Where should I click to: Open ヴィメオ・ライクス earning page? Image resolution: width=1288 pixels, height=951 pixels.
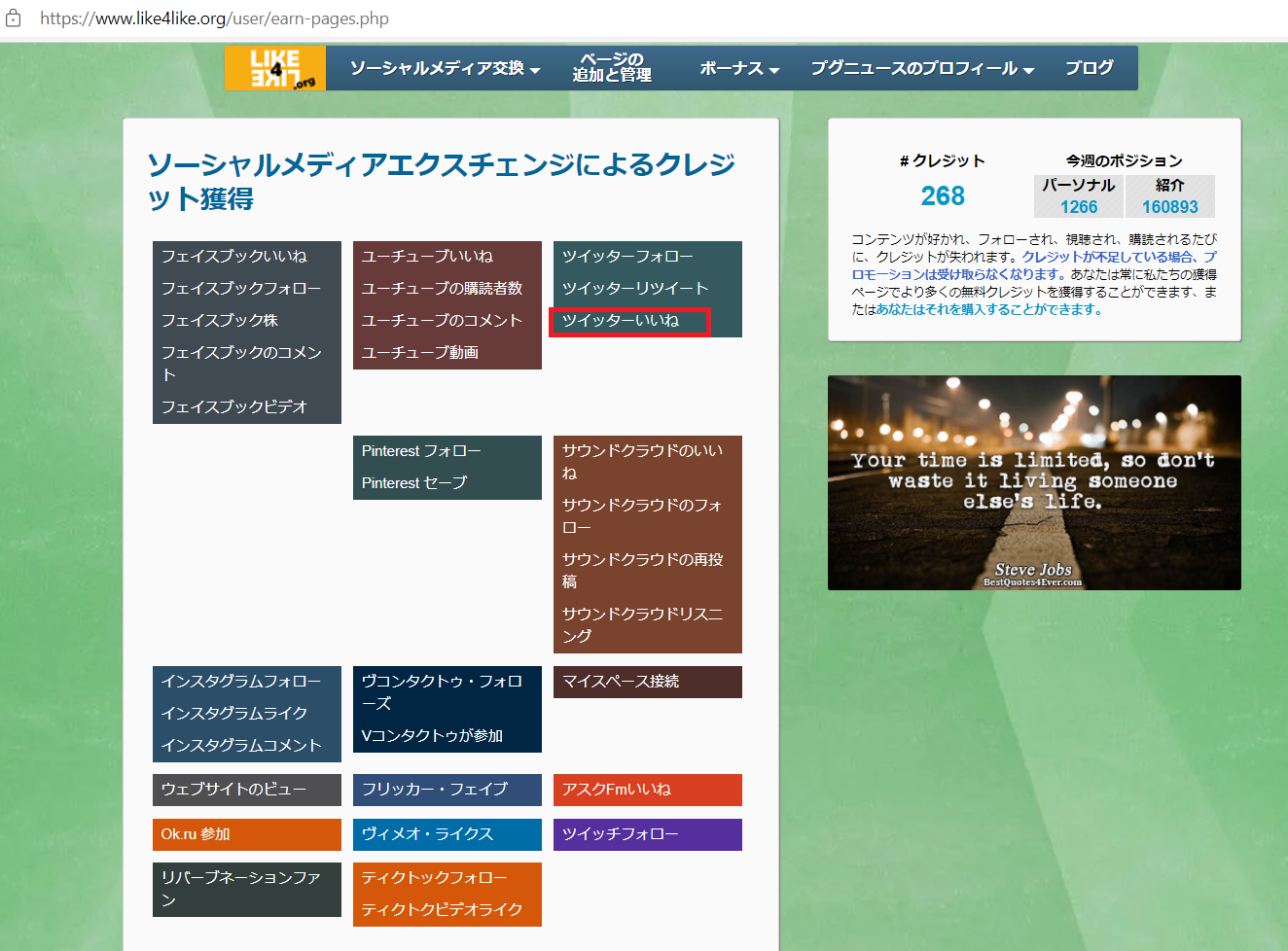pos(447,834)
